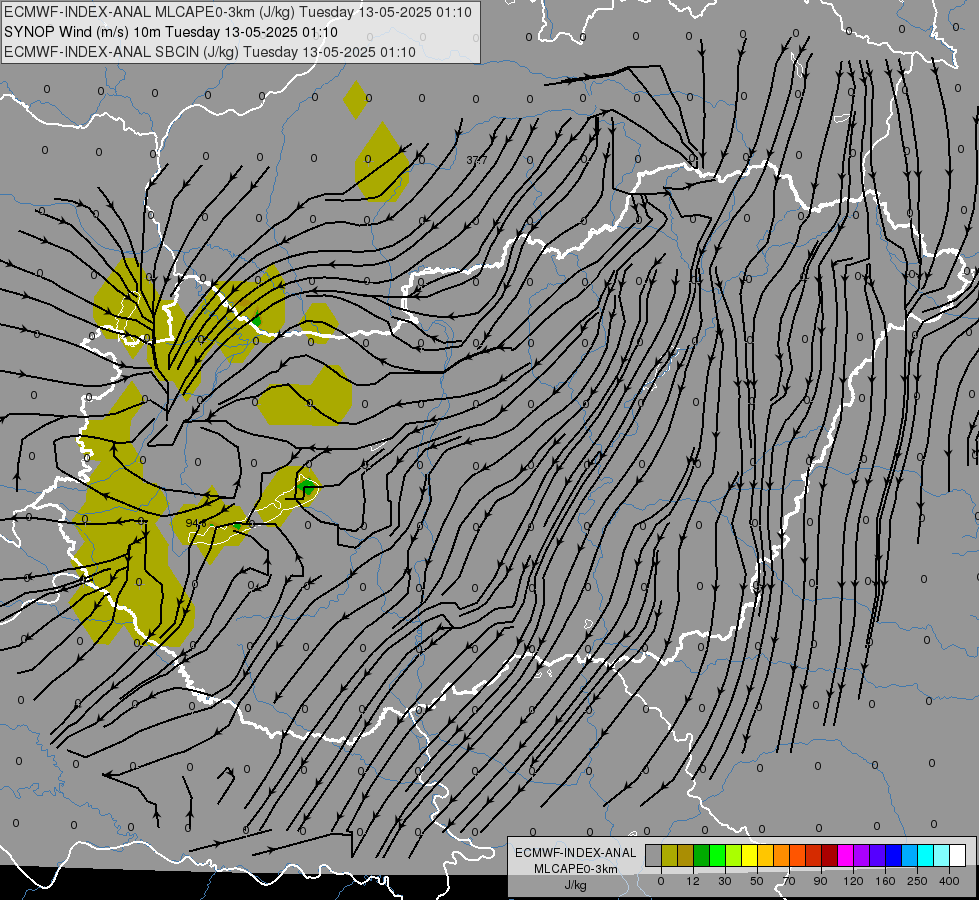979x900 pixels.
Task: Select the legend tick value 50
Action: tap(757, 881)
